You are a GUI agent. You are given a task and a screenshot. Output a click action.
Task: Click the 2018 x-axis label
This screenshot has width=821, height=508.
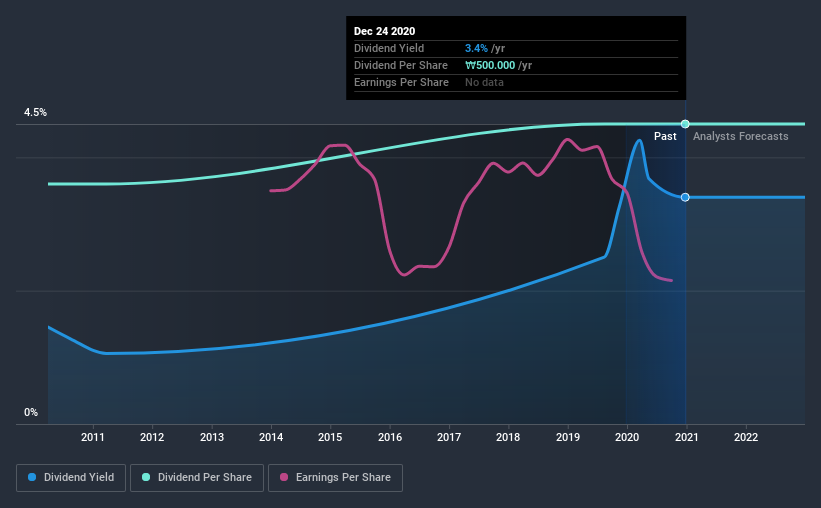[x=508, y=437]
